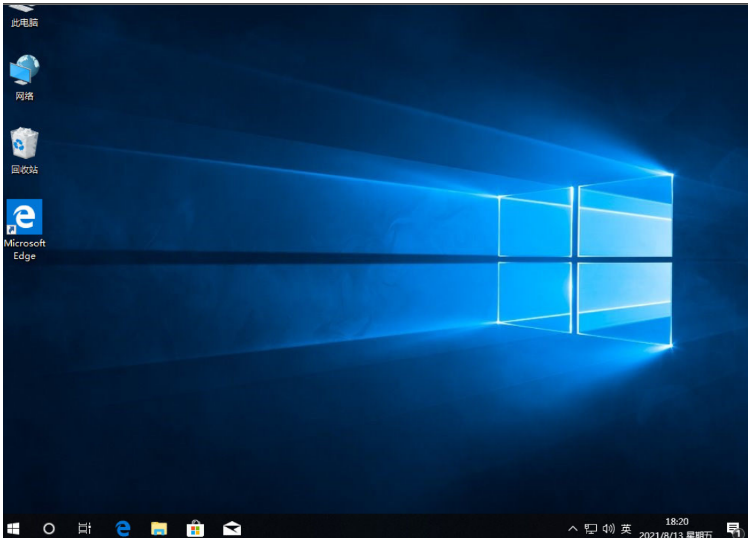Screen dimensions: 755x544
Task: Launch Microsoft Edge from the taskbar
Action: [123, 528]
